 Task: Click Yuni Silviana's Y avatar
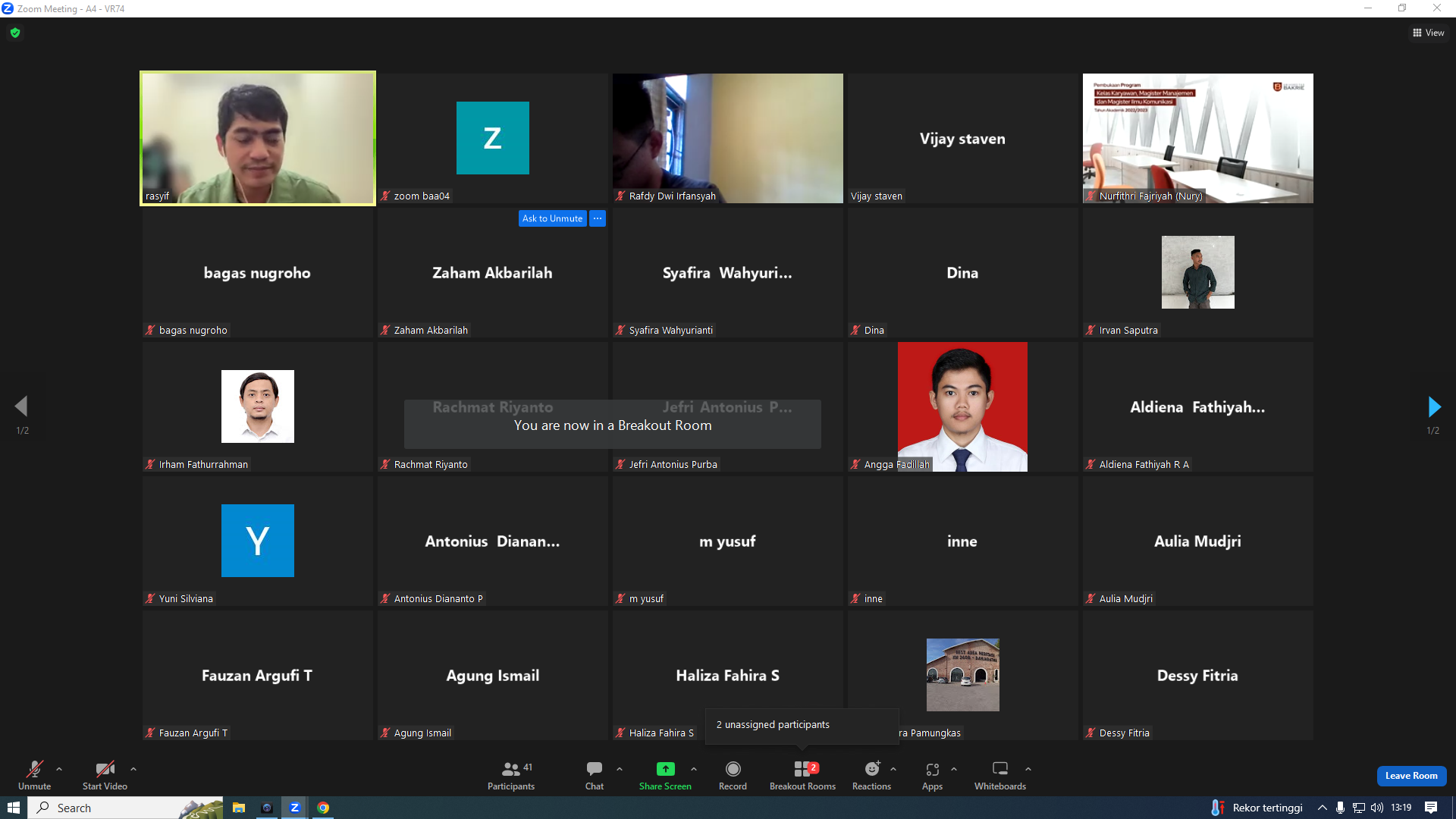pyautogui.click(x=258, y=541)
